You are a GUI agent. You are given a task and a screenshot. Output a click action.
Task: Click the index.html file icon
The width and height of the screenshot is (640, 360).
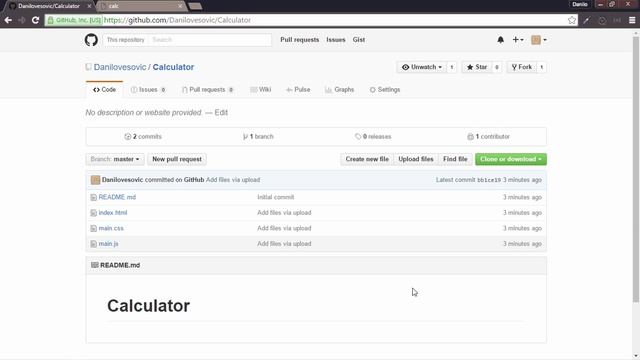[93, 213]
